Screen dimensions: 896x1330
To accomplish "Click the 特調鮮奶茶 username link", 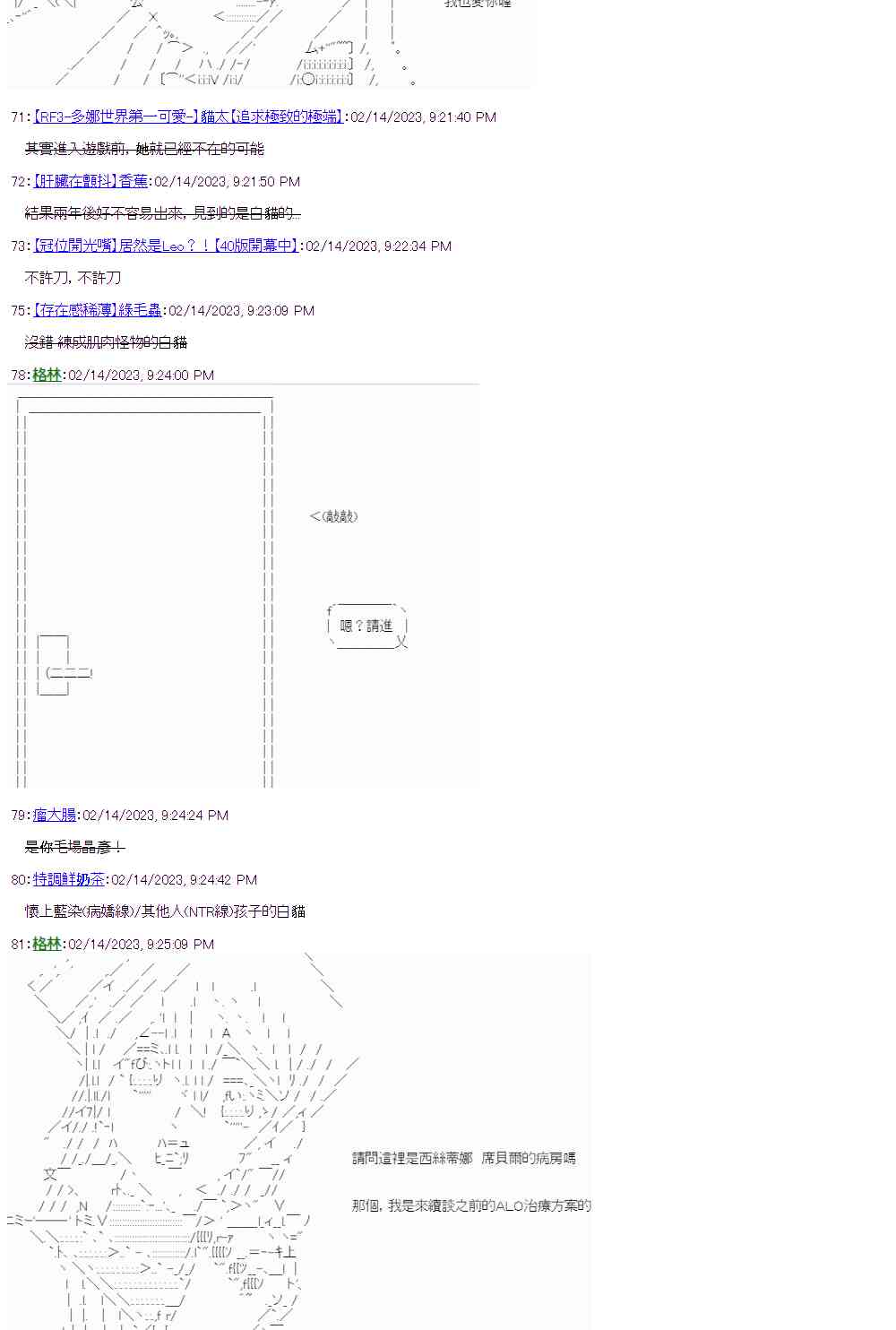I will (x=69, y=879).
